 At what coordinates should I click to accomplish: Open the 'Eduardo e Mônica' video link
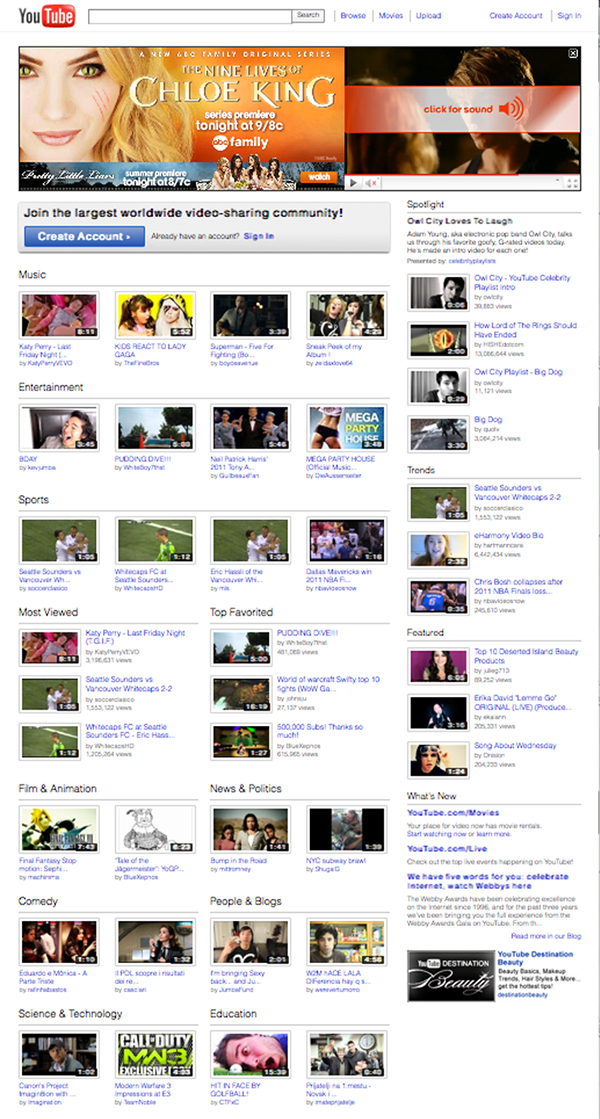click(x=54, y=977)
